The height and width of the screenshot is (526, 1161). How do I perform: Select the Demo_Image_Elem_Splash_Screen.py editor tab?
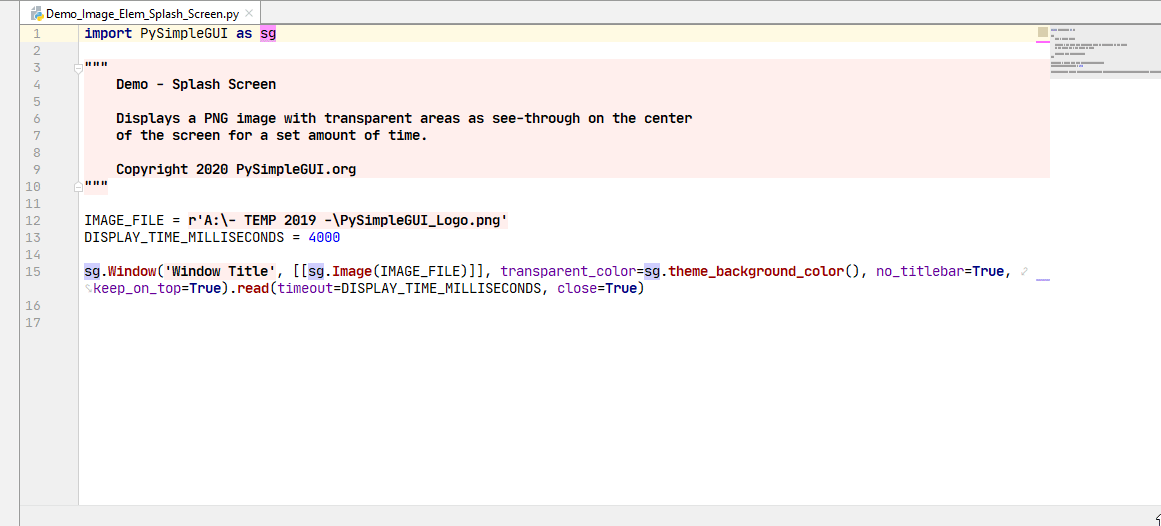tap(141, 13)
